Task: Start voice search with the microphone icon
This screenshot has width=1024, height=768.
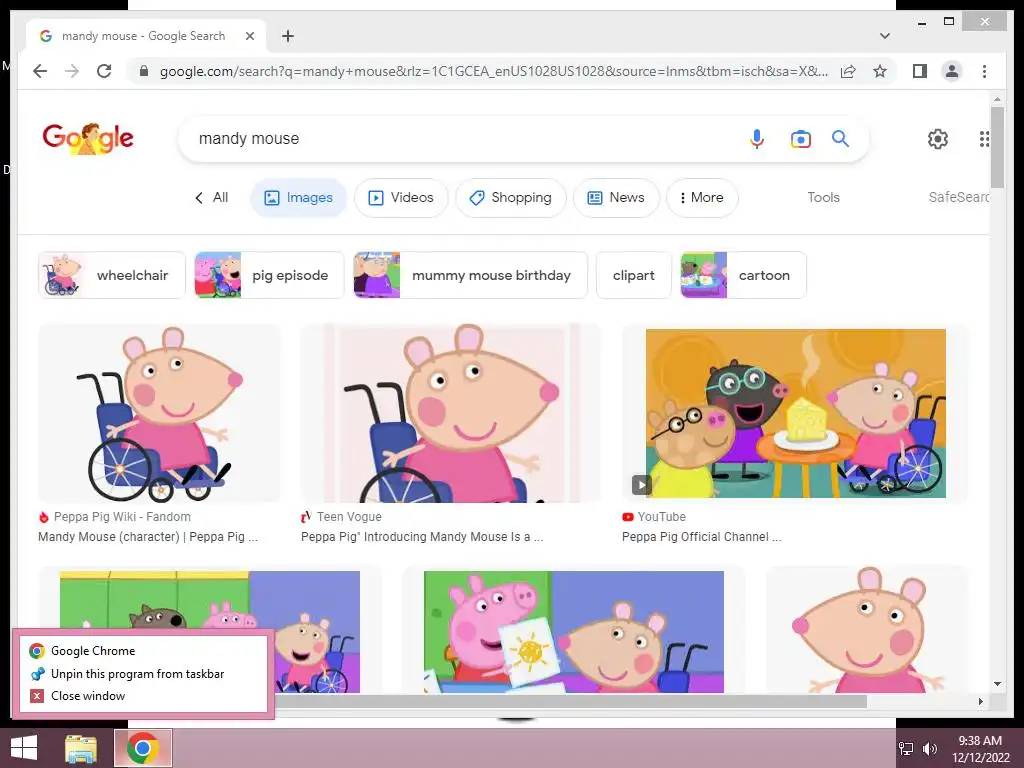Action: (757, 138)
